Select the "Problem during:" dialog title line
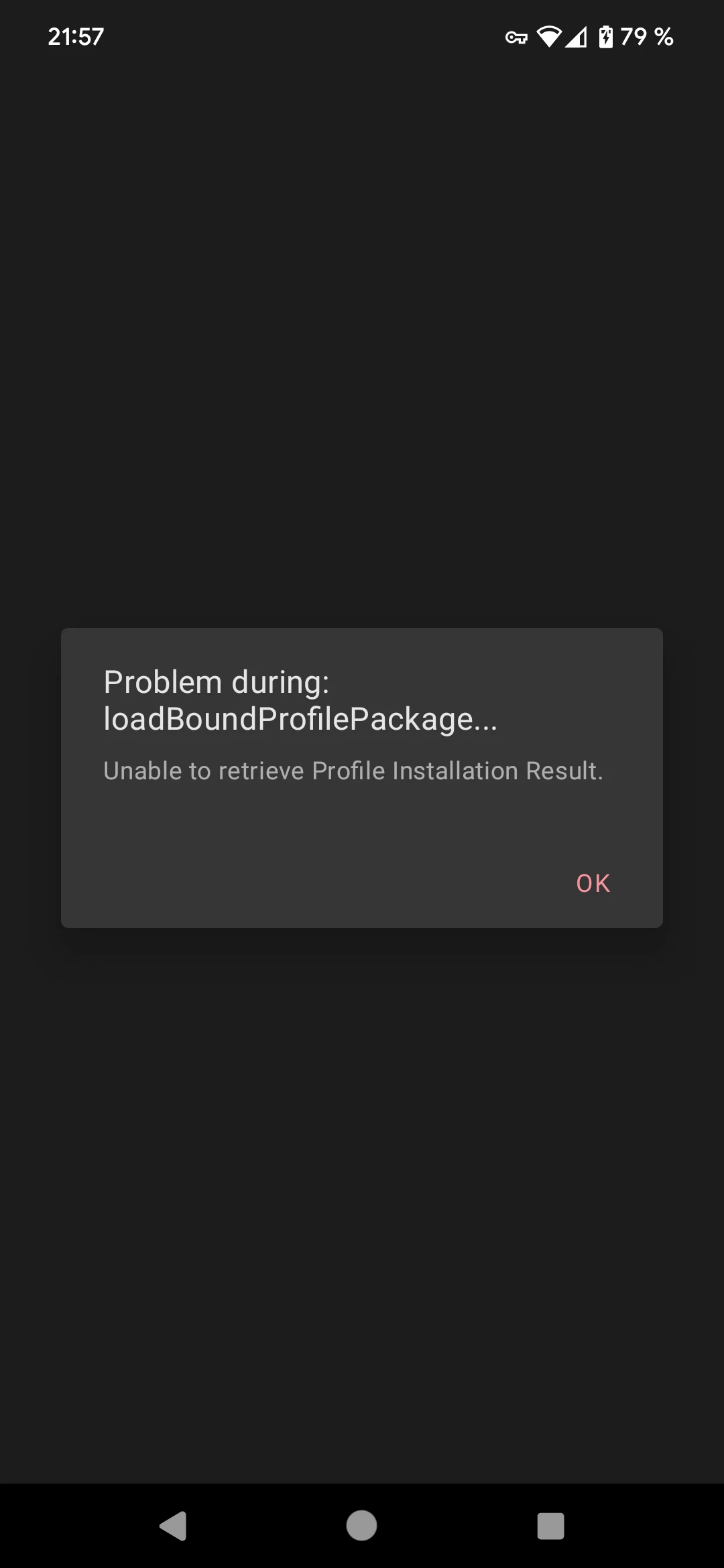 tap(217, 682)
